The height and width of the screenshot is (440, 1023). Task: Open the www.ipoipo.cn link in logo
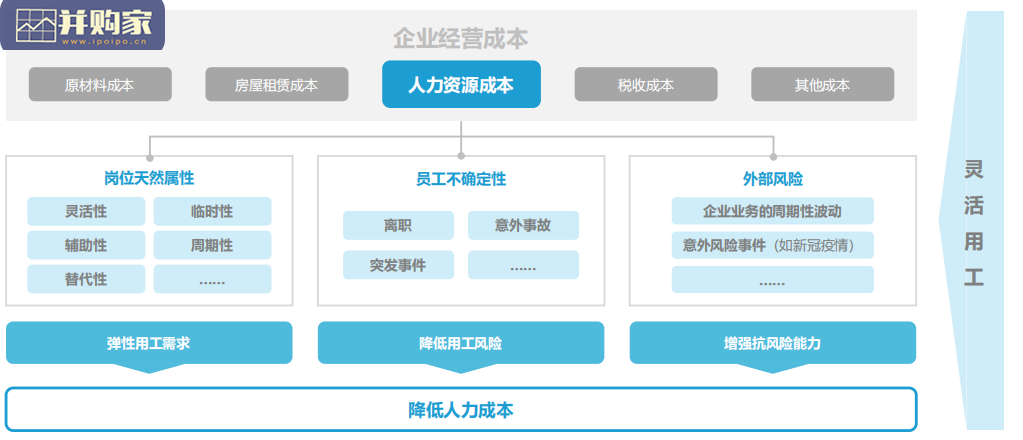click(x=104, y=42)
